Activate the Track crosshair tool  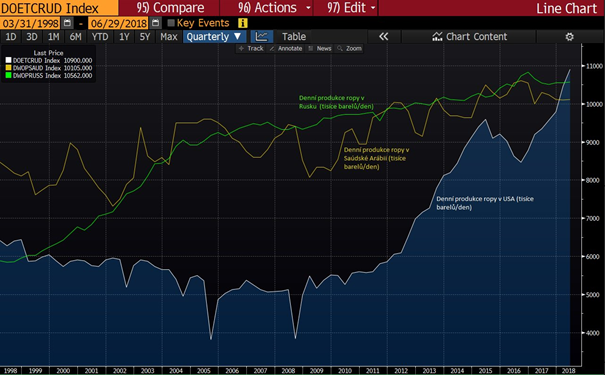251,48
